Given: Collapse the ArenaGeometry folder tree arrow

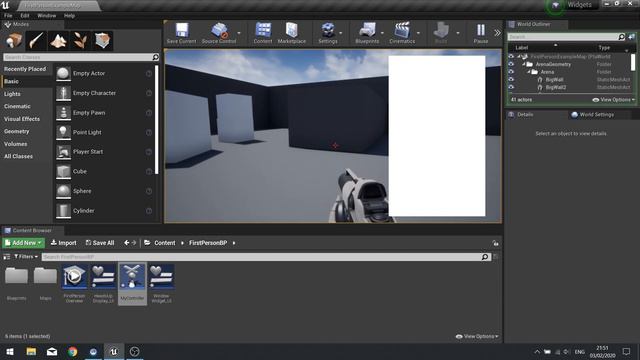Looking at the screenshot, I should tap(524, 64).
